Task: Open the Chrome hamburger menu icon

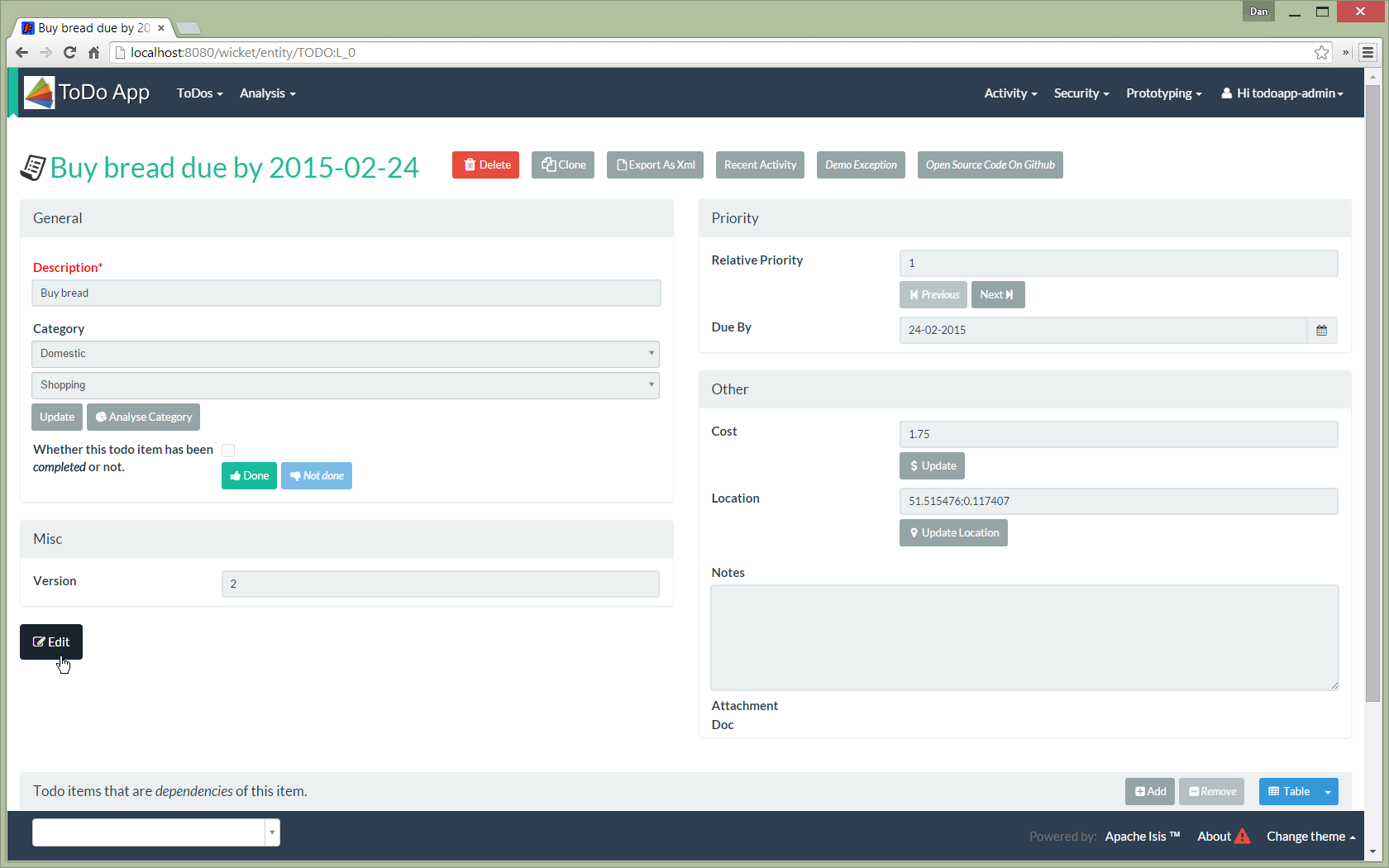Action: point(1368,53)
